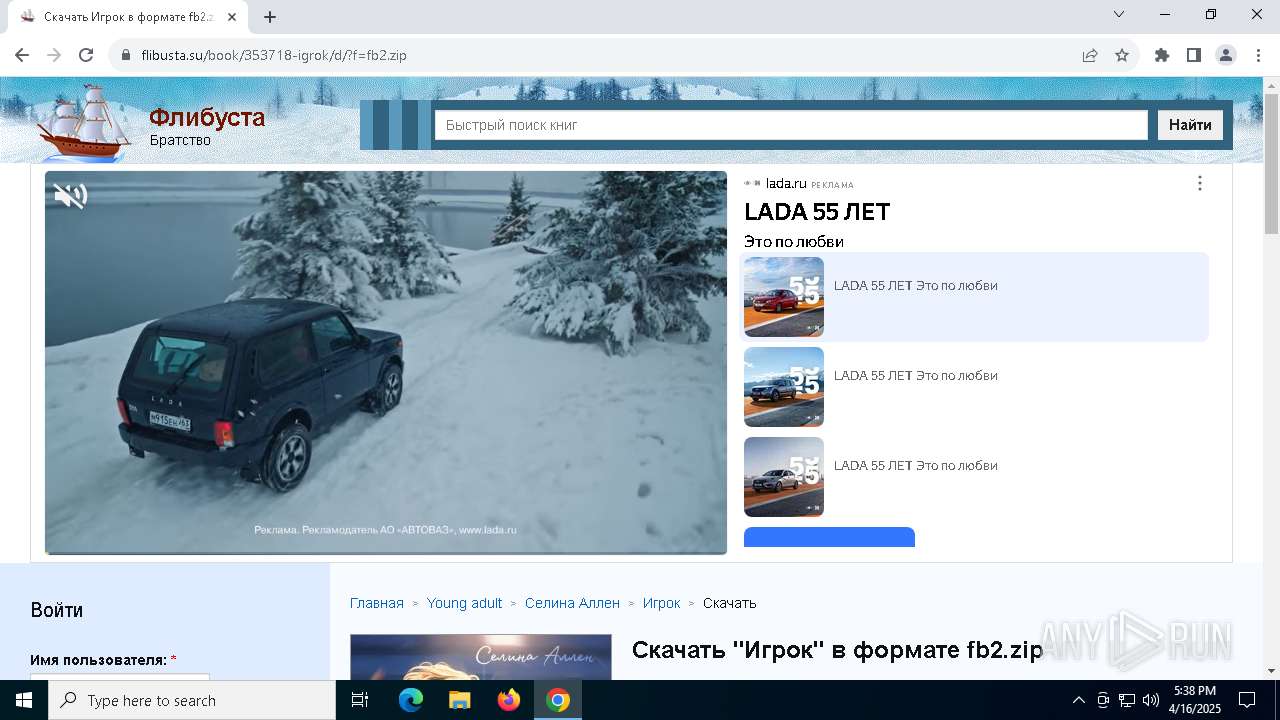
Task: Share this page via address bar icon
Action: coord(1090,55)
